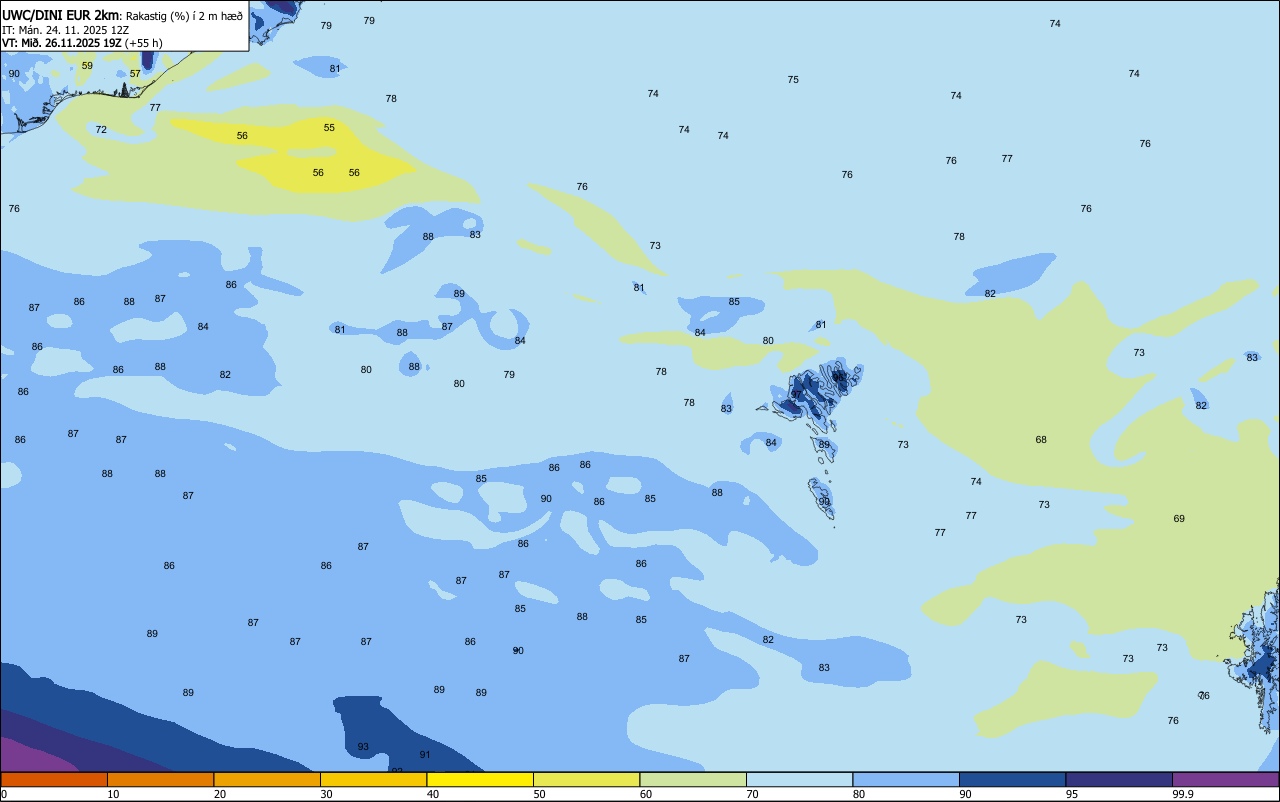Click the humidity value 72 on the map

pos(101,130)
